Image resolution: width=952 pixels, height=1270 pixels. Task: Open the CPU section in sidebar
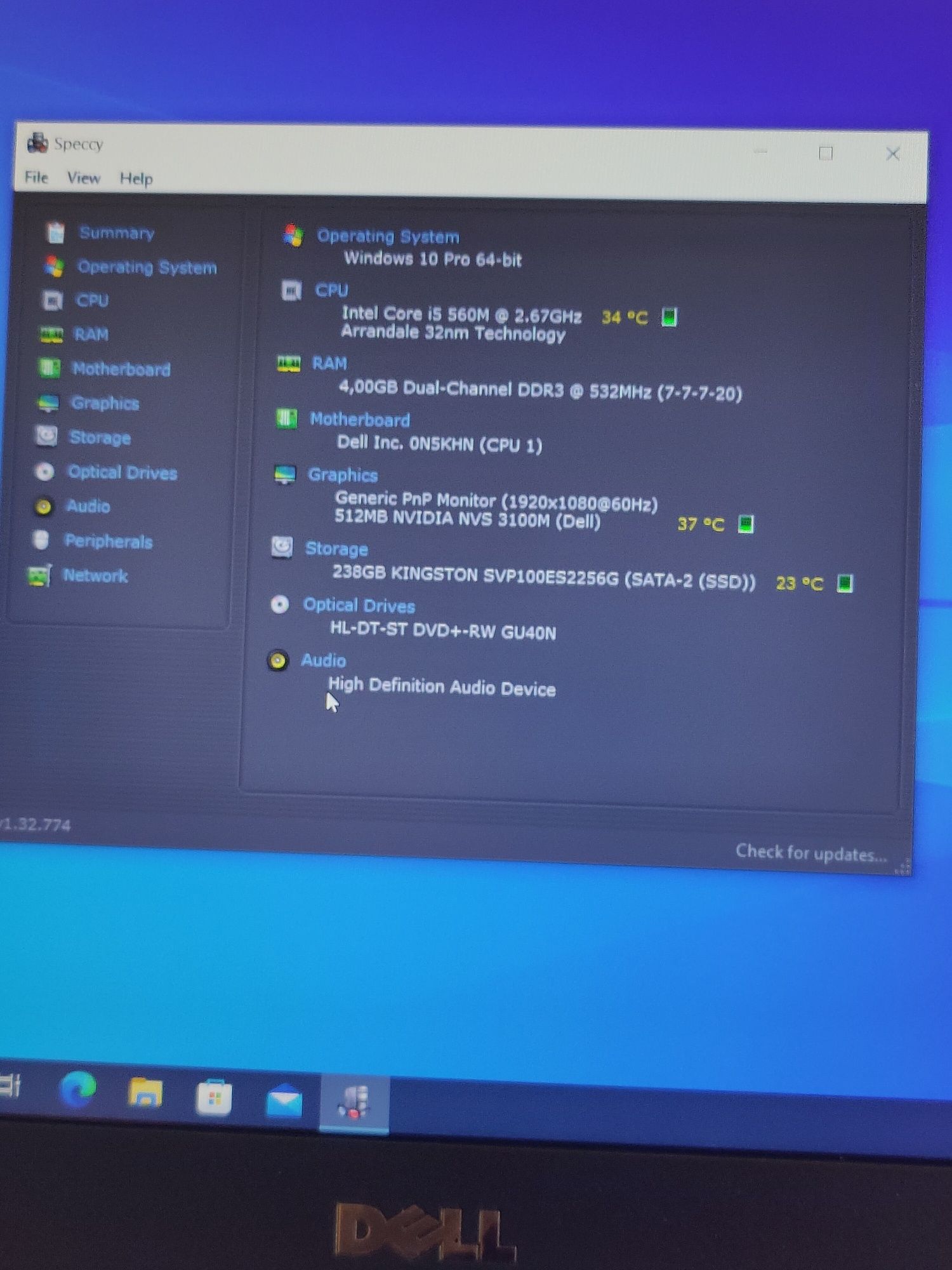click(x=92, y=300)
